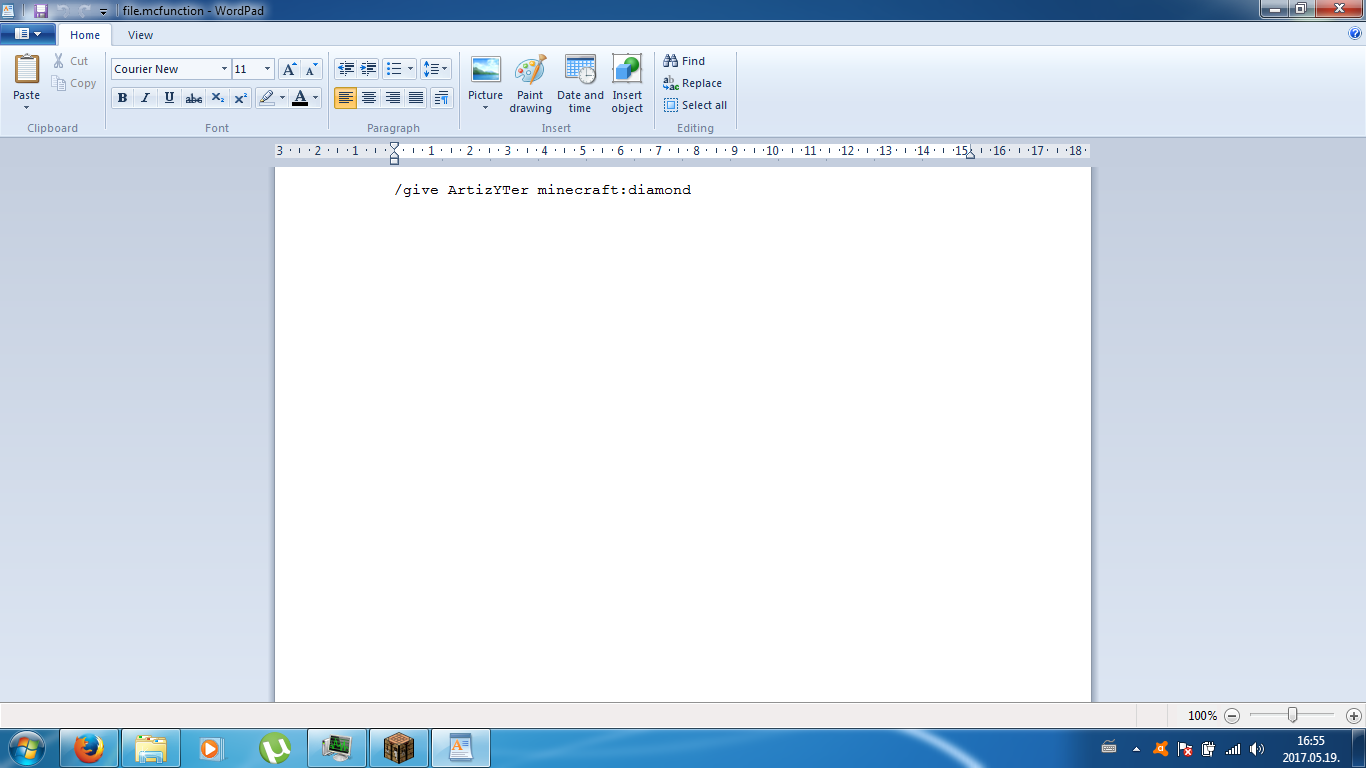Toggle Bold formatting
The width and height of the screenshot is (1366, 768).
coord(122,98)
